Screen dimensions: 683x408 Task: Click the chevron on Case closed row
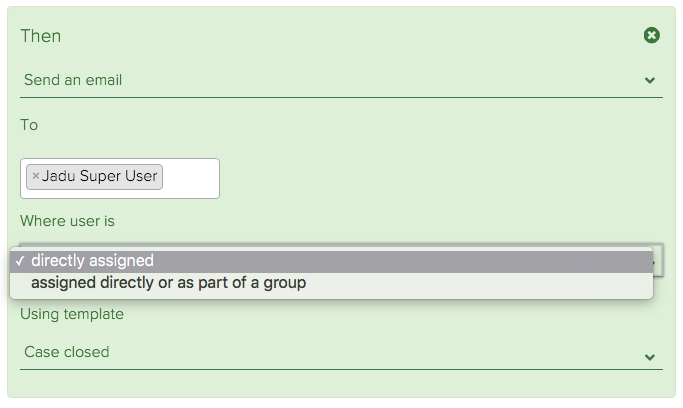(650, 357)
